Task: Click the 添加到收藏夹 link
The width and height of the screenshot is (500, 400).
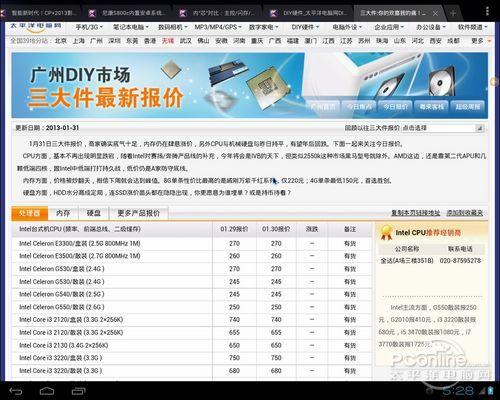Action: coord(465,213)
